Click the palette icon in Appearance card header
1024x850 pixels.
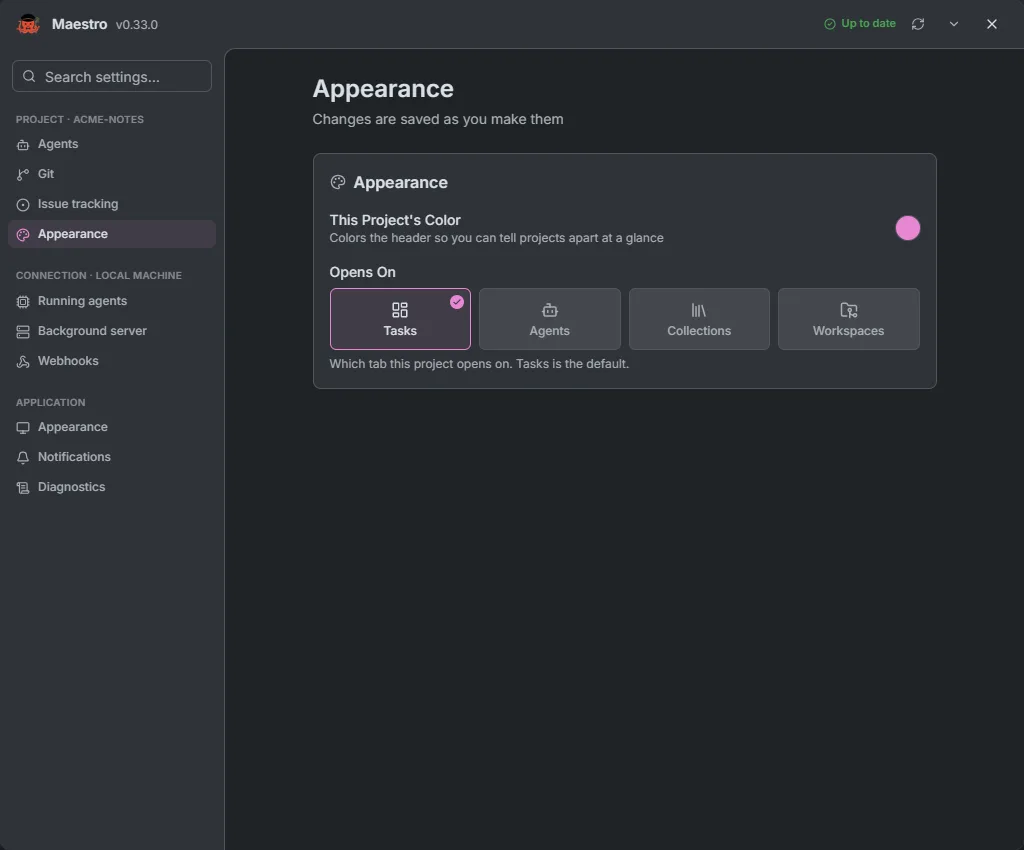point(338,182)
